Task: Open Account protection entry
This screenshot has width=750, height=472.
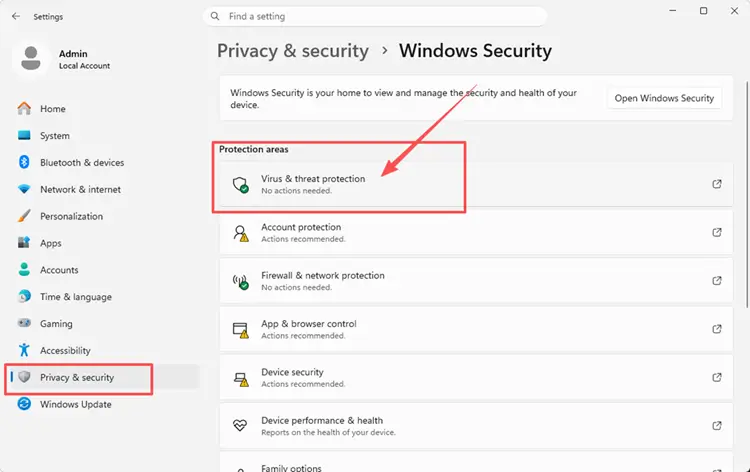Action: click(476, 232)
